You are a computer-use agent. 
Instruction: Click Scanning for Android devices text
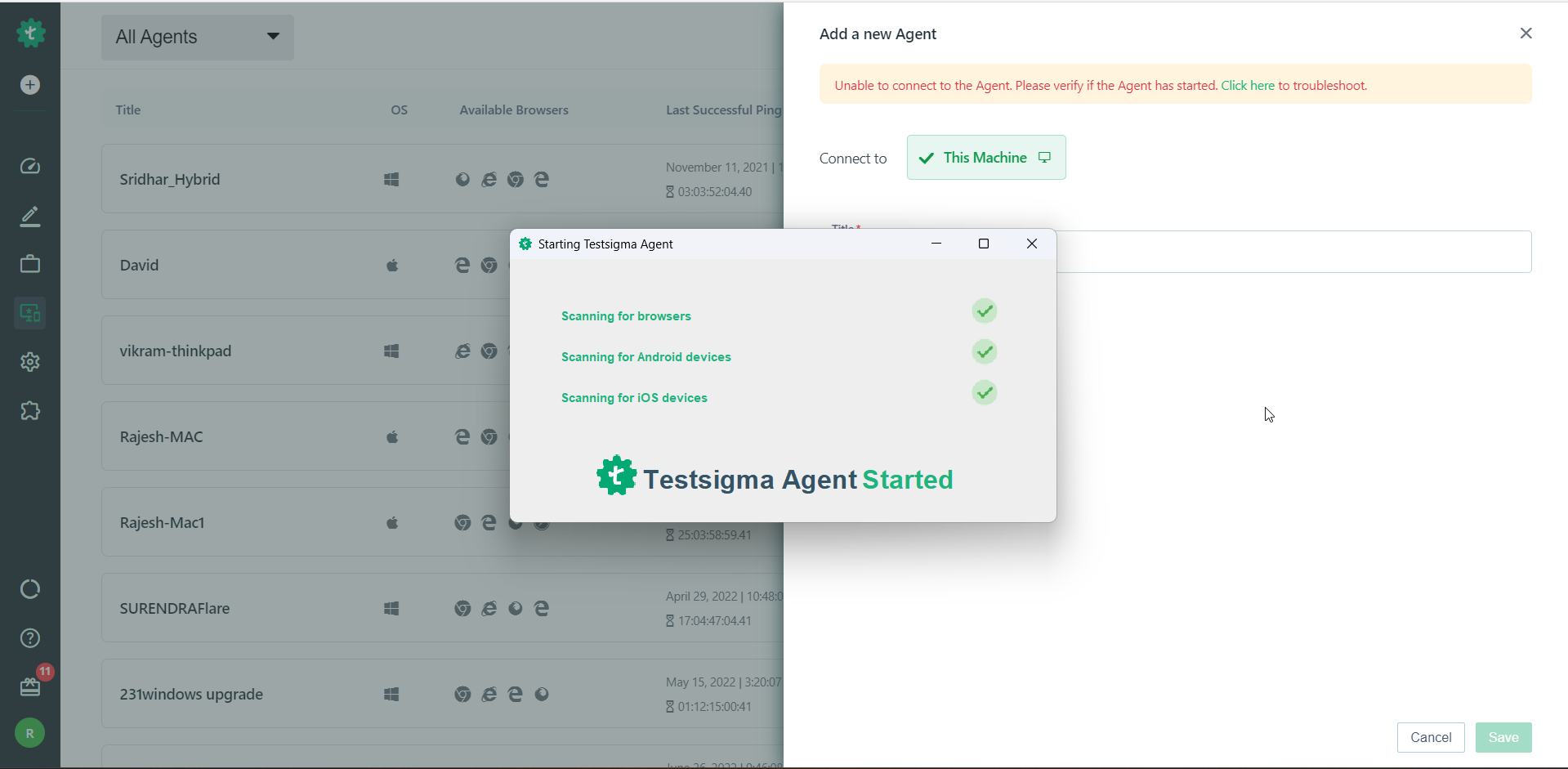click(646, 357)
